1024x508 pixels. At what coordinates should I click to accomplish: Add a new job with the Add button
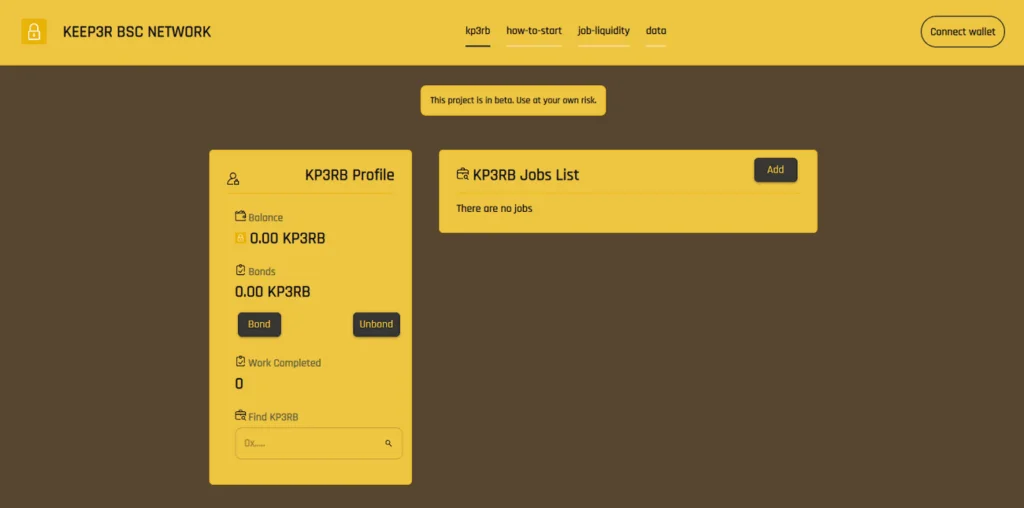click(x=775, y=170)
